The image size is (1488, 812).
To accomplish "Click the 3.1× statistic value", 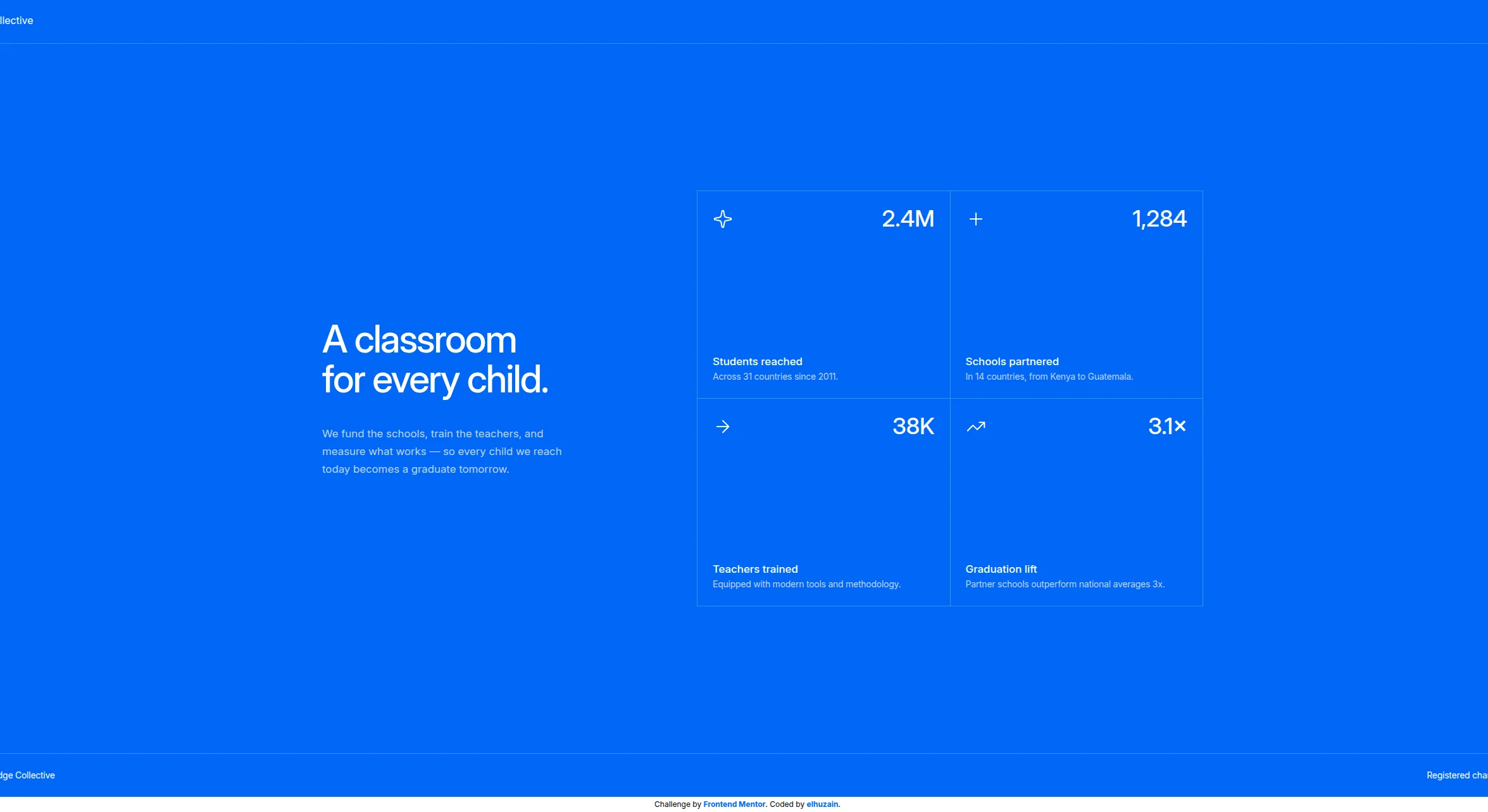I will (1167, 427).
